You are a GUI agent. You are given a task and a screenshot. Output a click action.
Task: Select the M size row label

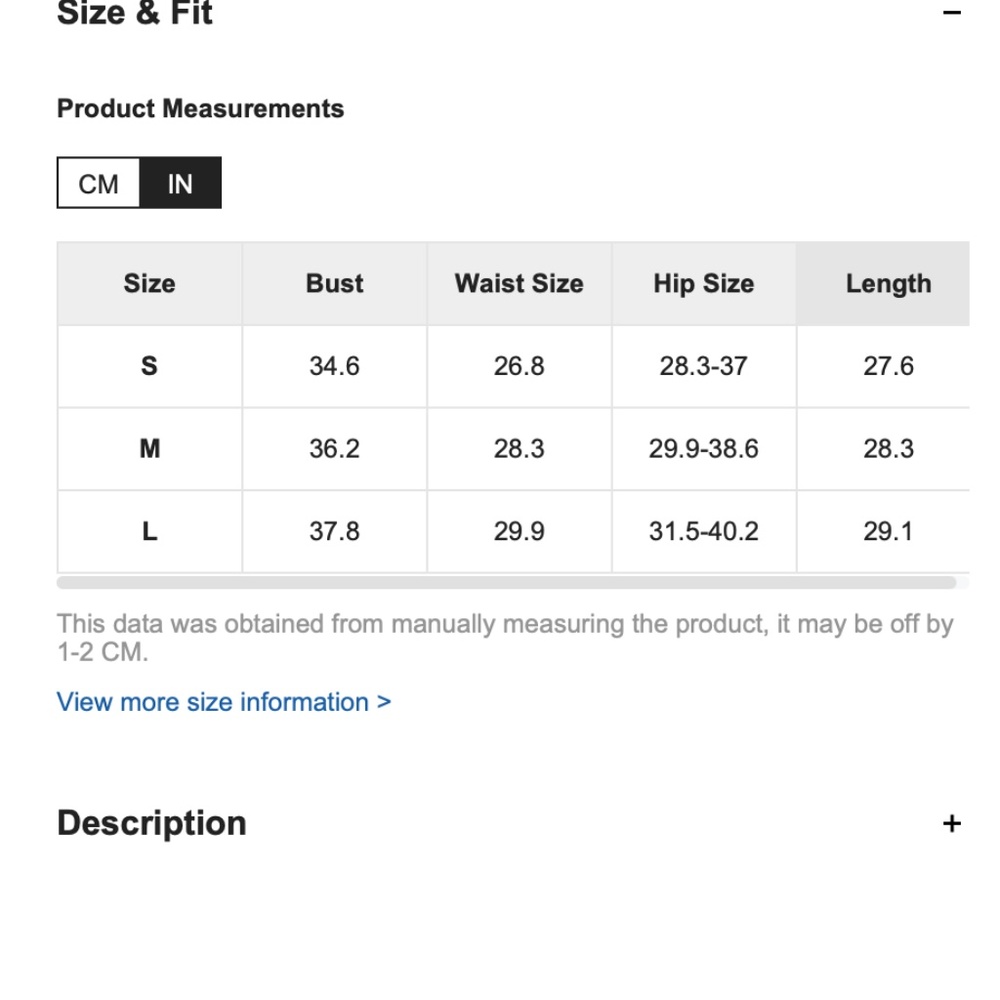click(x=149, y=449)
